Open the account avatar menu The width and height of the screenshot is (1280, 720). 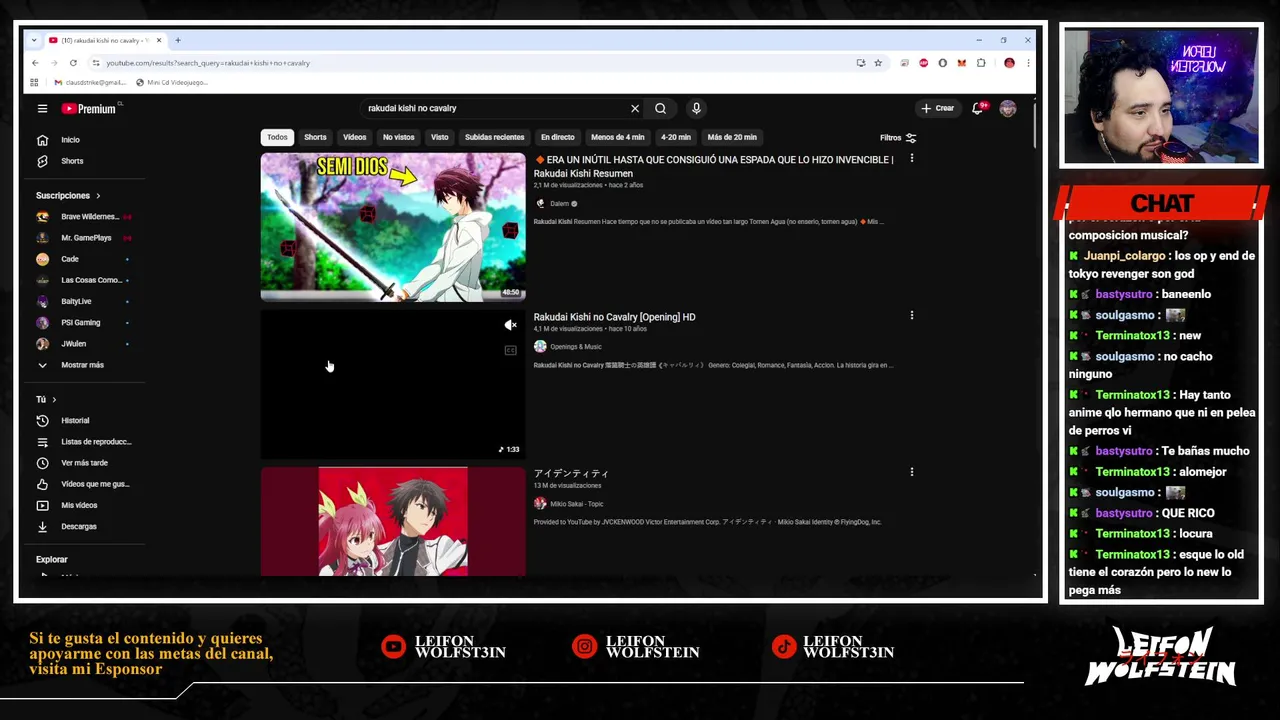1008,108
